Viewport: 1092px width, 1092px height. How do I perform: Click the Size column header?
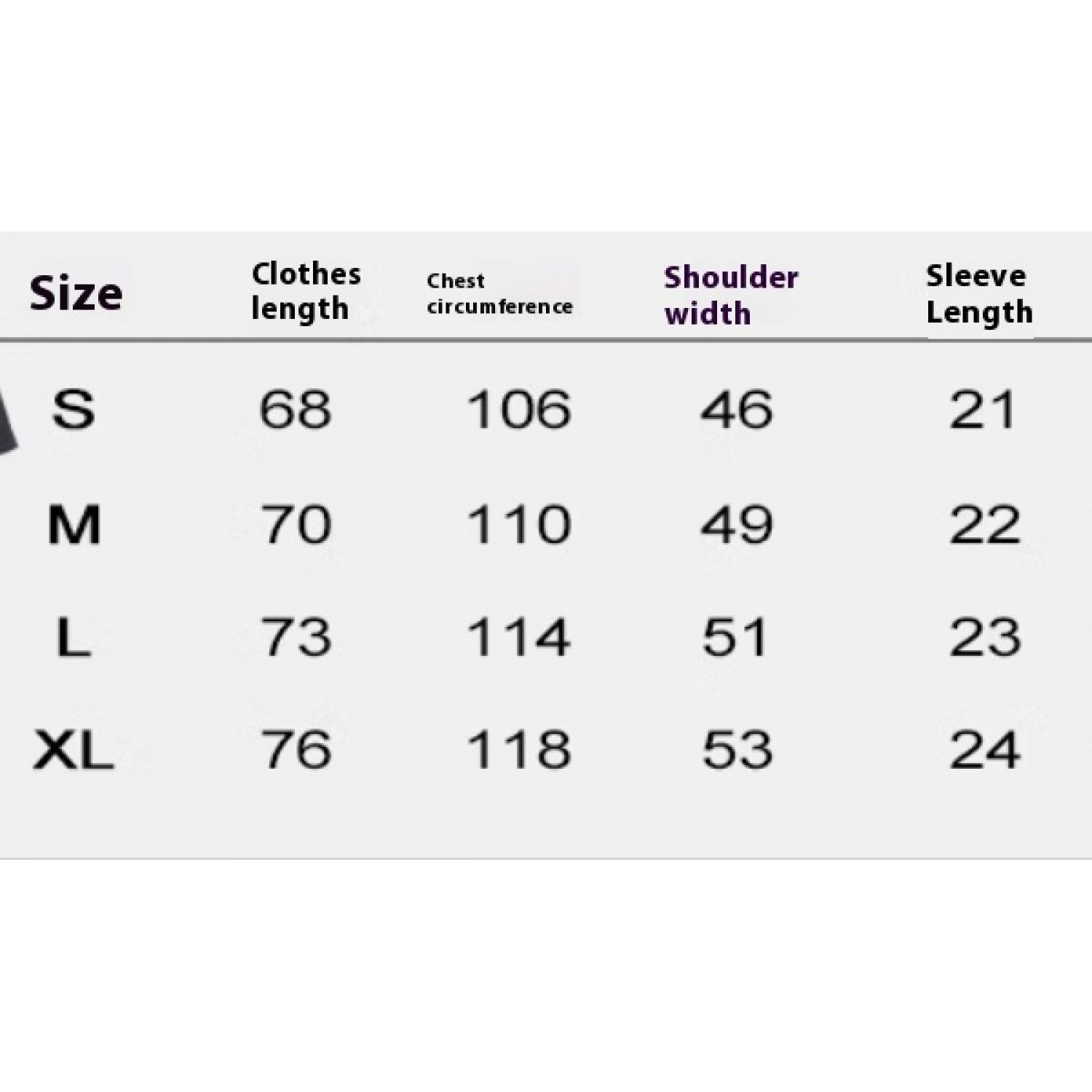pos(76,294)
